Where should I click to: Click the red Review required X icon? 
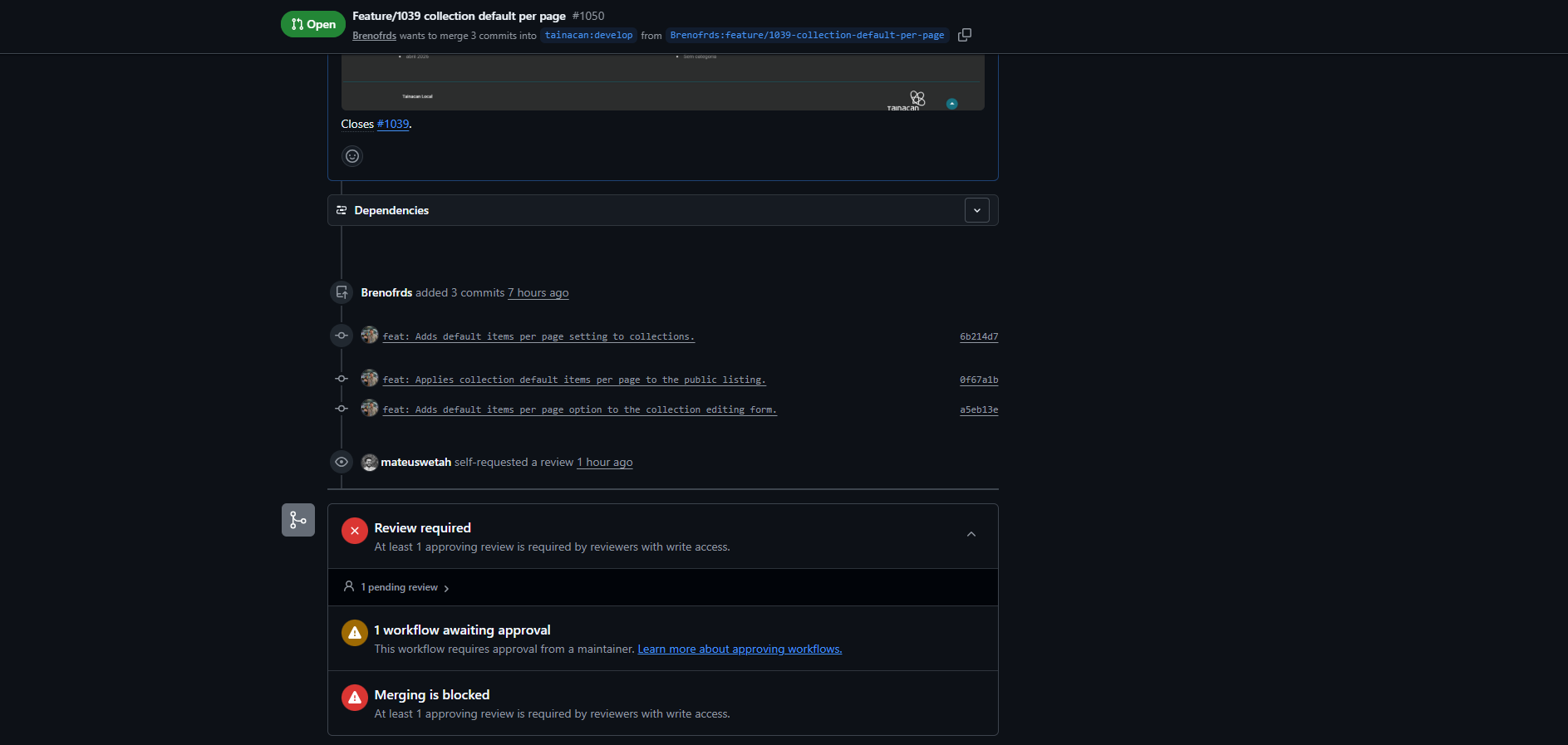click(355, 531)
